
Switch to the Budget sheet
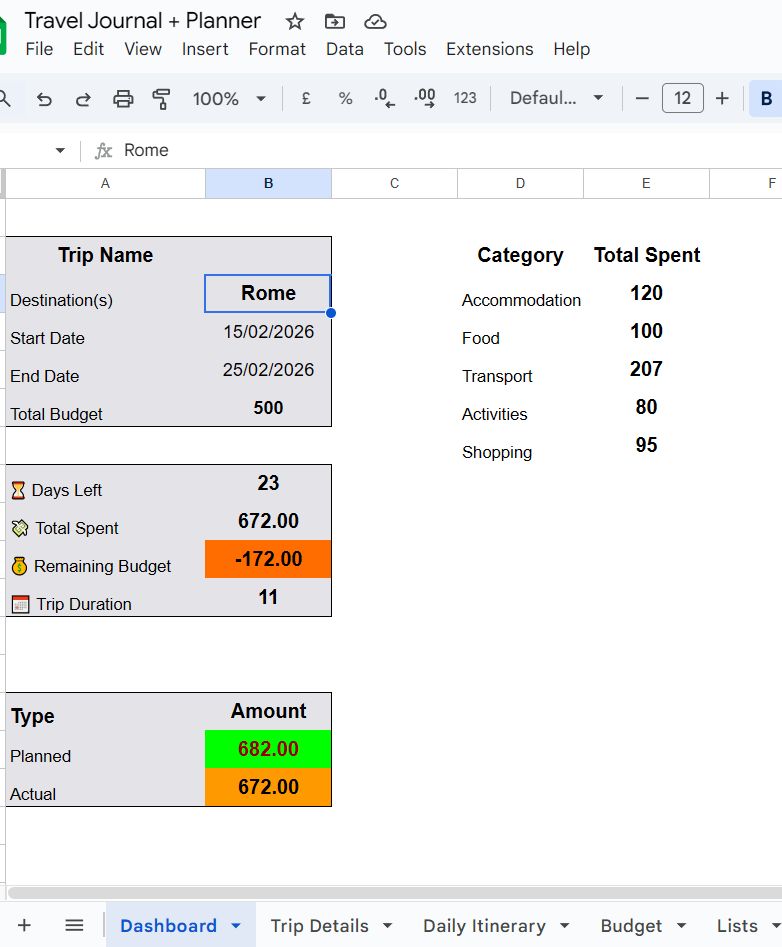(631, 925)
